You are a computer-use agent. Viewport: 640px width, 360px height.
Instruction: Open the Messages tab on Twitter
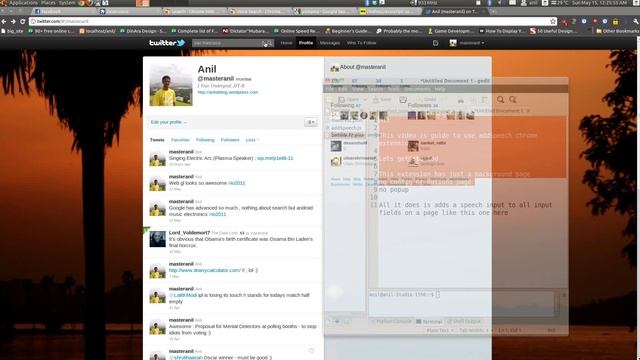(329, 43)
